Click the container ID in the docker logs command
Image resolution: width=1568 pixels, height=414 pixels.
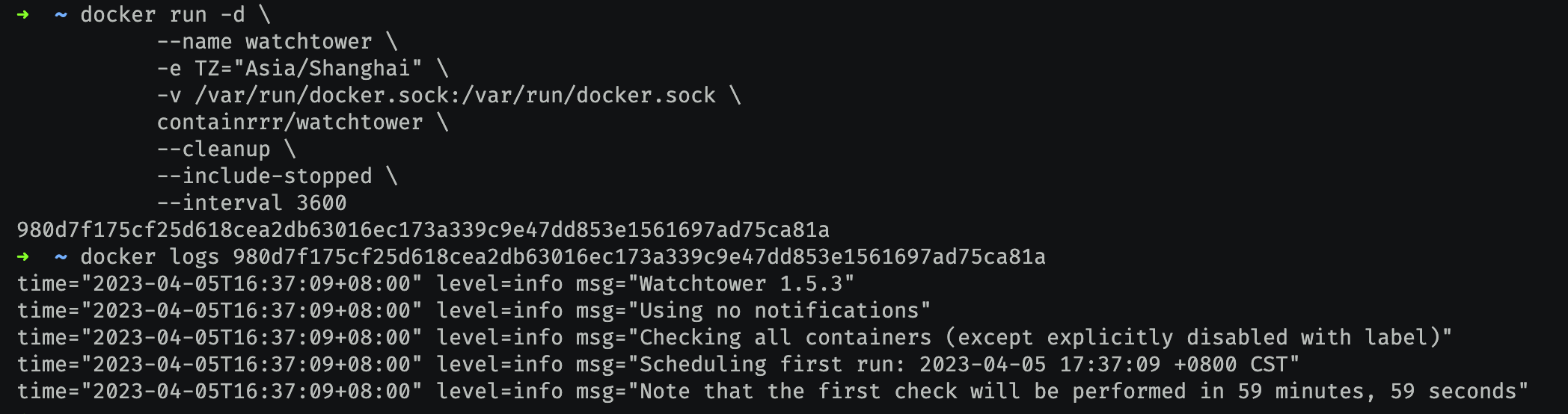[x=639, y=257]
